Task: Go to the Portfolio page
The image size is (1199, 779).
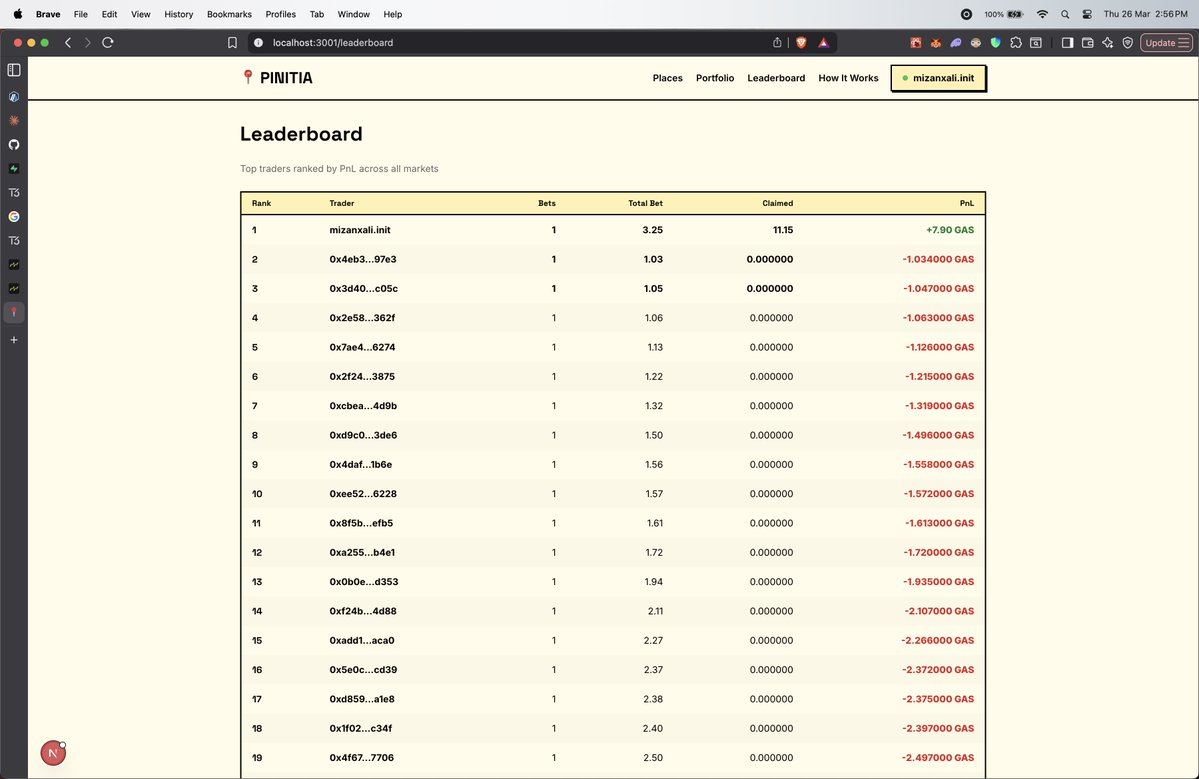Action: 715,78
